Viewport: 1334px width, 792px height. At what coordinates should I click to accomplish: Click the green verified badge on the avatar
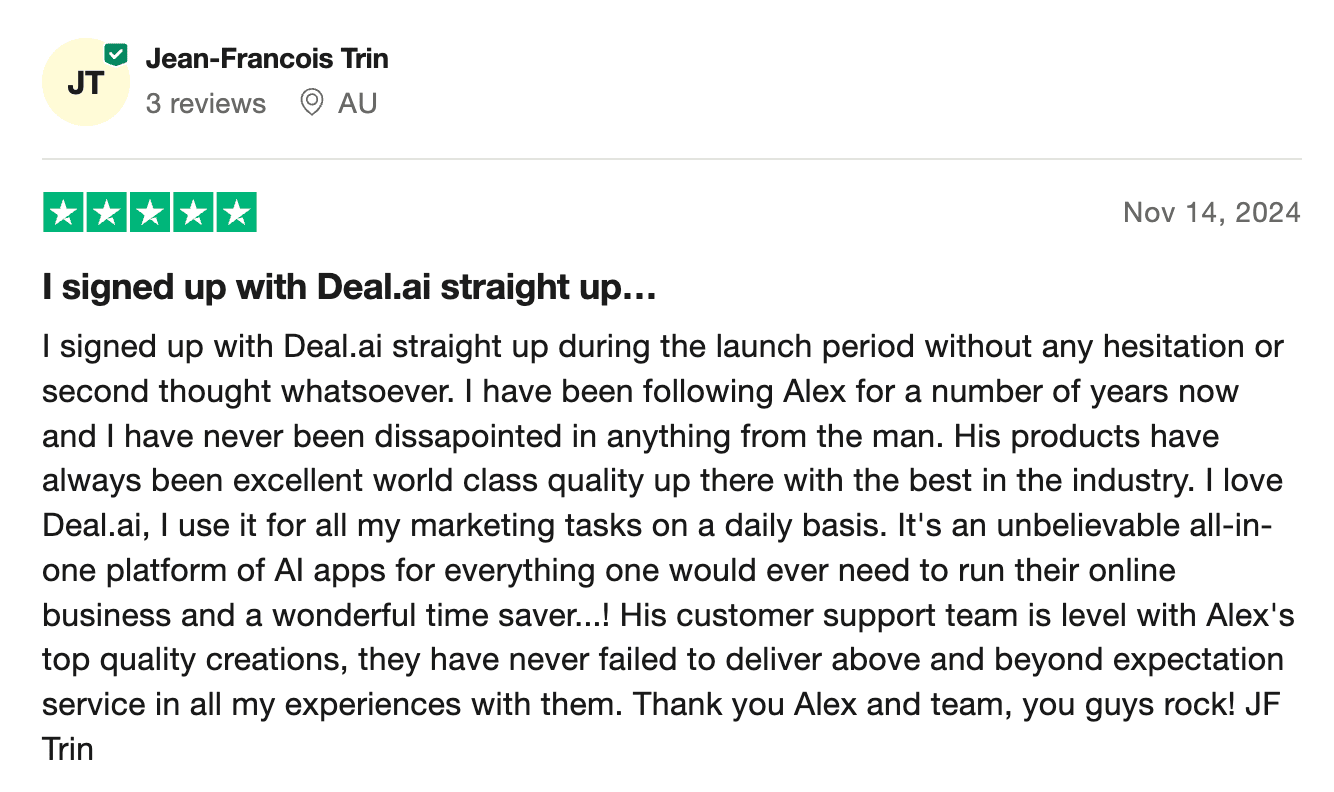coord(117,54)
